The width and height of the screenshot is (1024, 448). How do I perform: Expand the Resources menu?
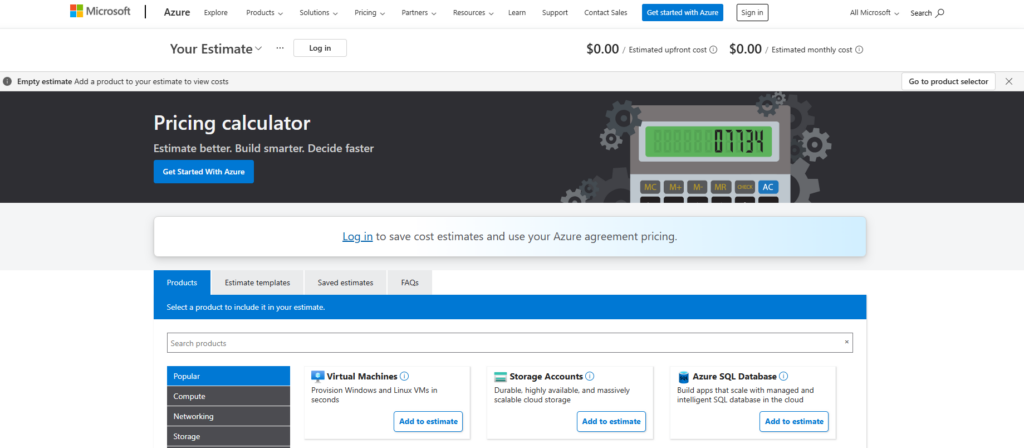click(x=473, y=12)
